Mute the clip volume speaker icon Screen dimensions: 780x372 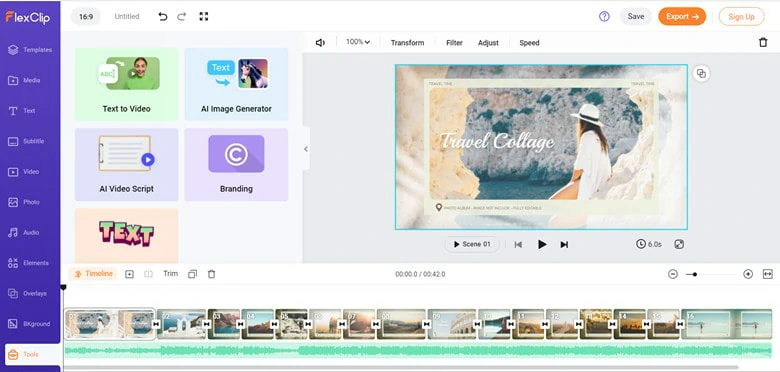[x=320, y=43]
